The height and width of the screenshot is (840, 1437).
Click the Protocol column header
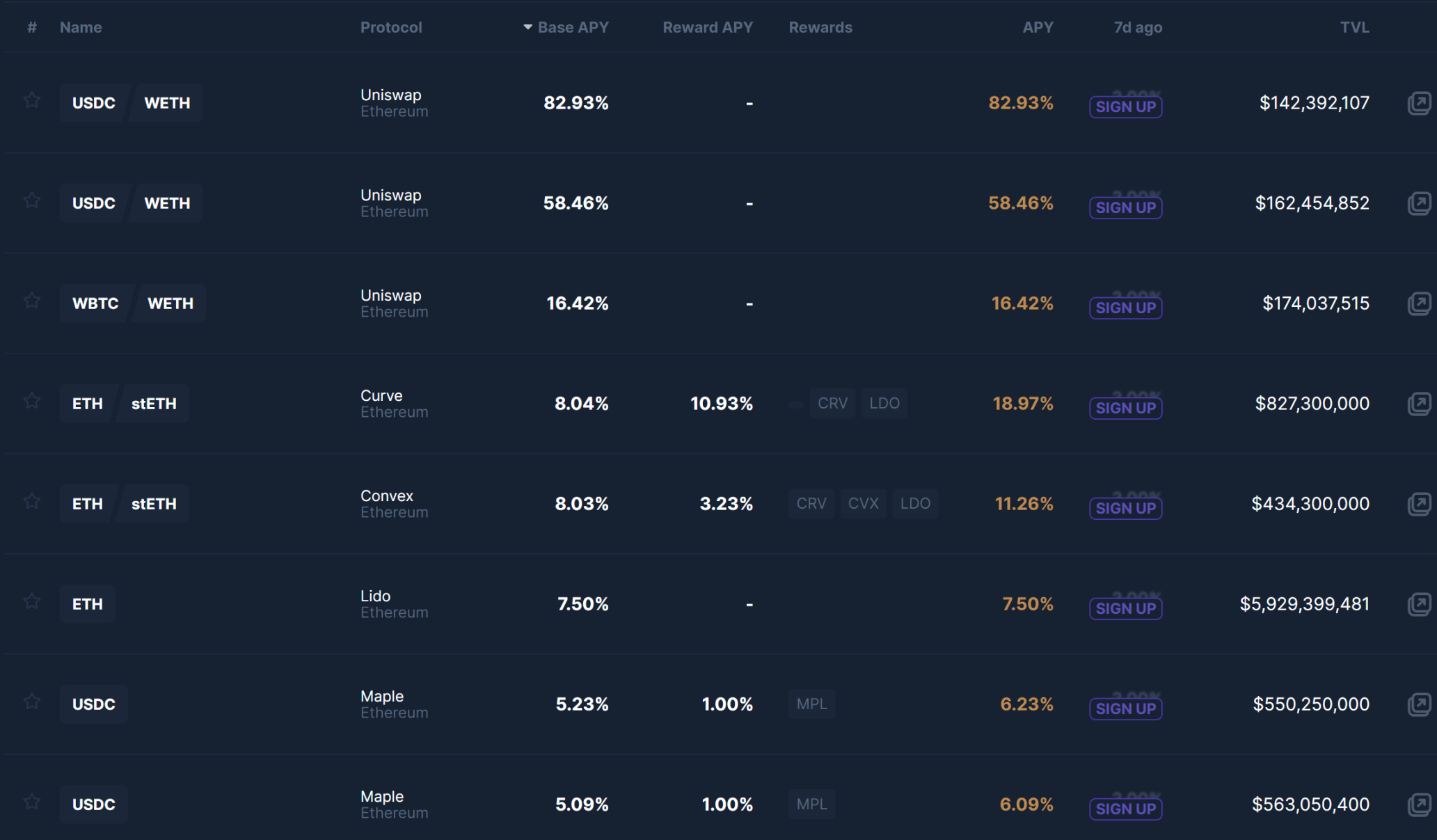pos(391,27)
